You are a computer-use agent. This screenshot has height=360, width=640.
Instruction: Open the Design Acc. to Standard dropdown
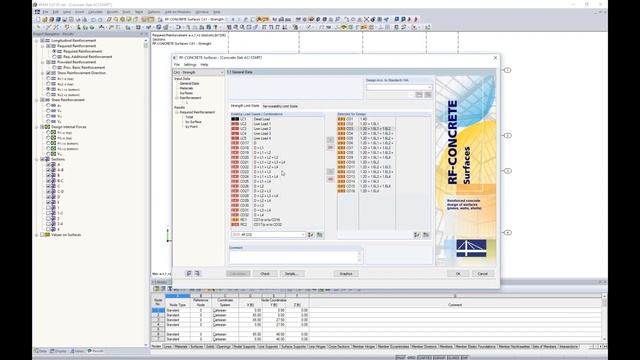399,87
